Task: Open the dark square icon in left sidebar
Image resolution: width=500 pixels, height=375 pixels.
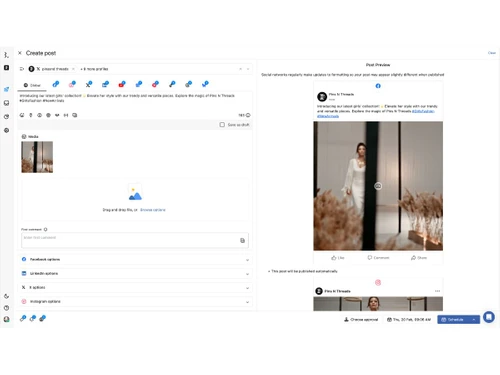Action: click(x=6, y=68)
